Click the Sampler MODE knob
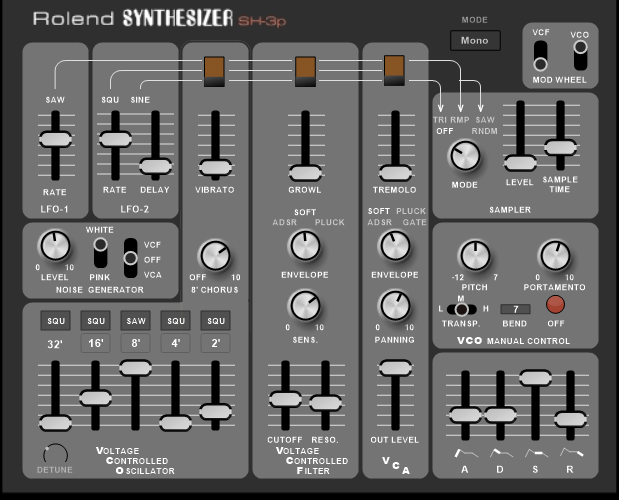Viewport: 619px width, 500px height. coord(465,156)
